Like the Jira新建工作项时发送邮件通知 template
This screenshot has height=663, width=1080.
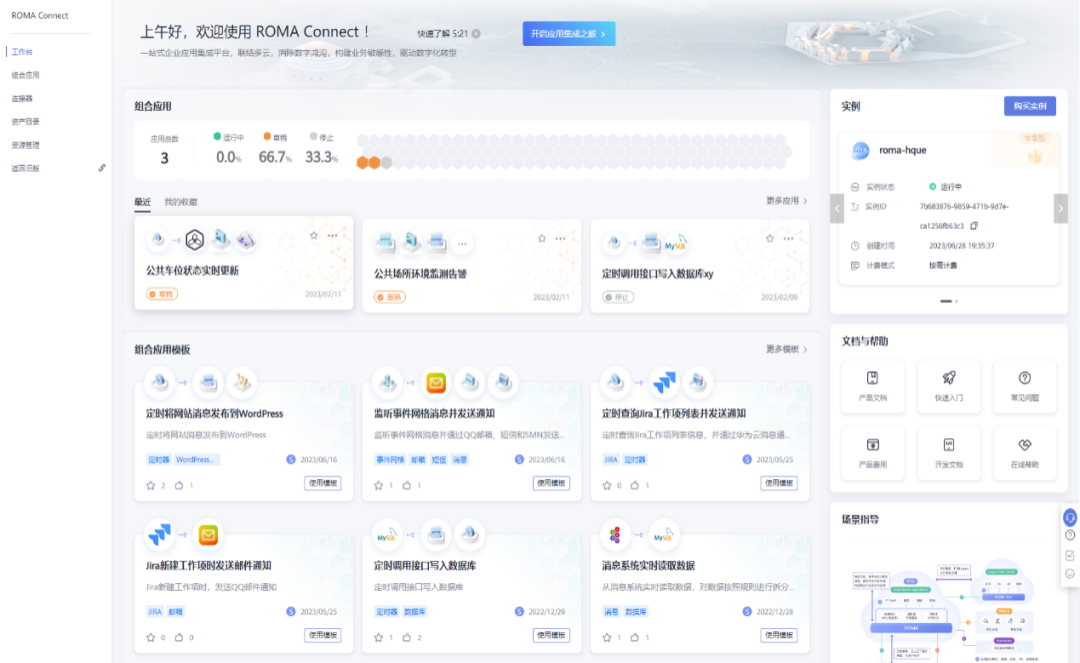point(179,638)
